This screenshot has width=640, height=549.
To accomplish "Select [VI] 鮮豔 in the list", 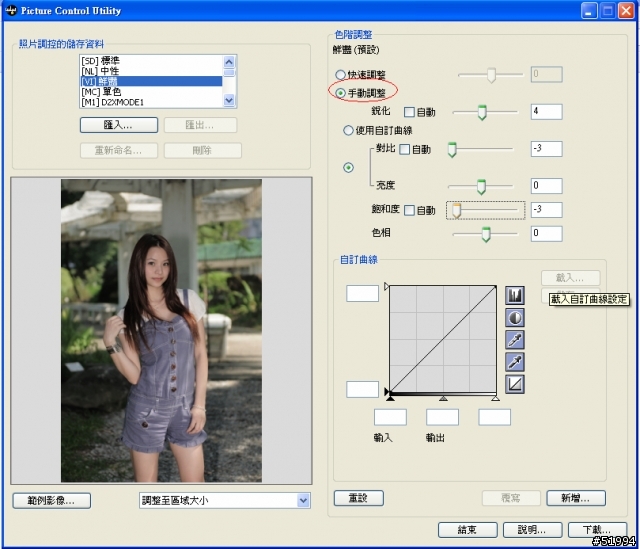I will (151, 81).
